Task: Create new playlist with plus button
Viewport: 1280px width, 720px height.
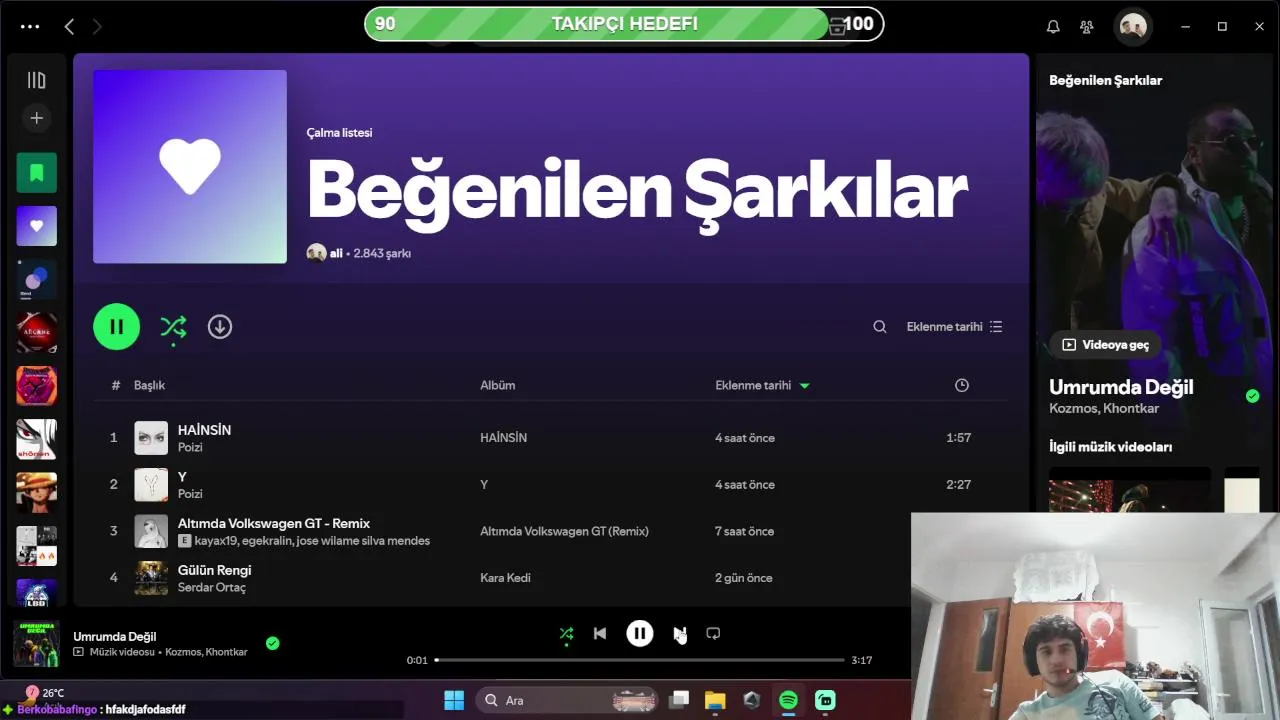Action: coord(37,118)
